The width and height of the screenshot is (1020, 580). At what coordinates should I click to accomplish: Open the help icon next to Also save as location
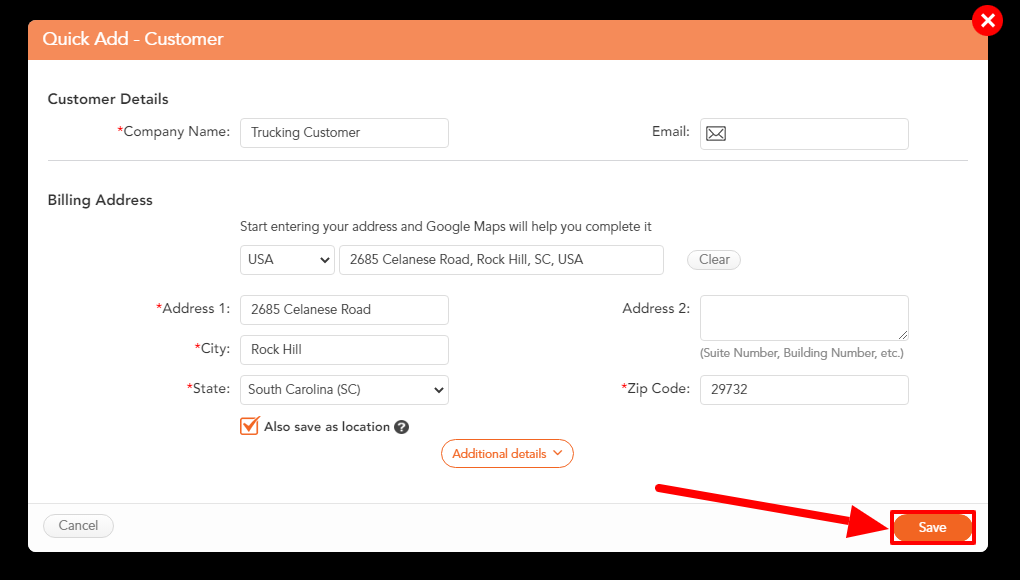point(401,427)
